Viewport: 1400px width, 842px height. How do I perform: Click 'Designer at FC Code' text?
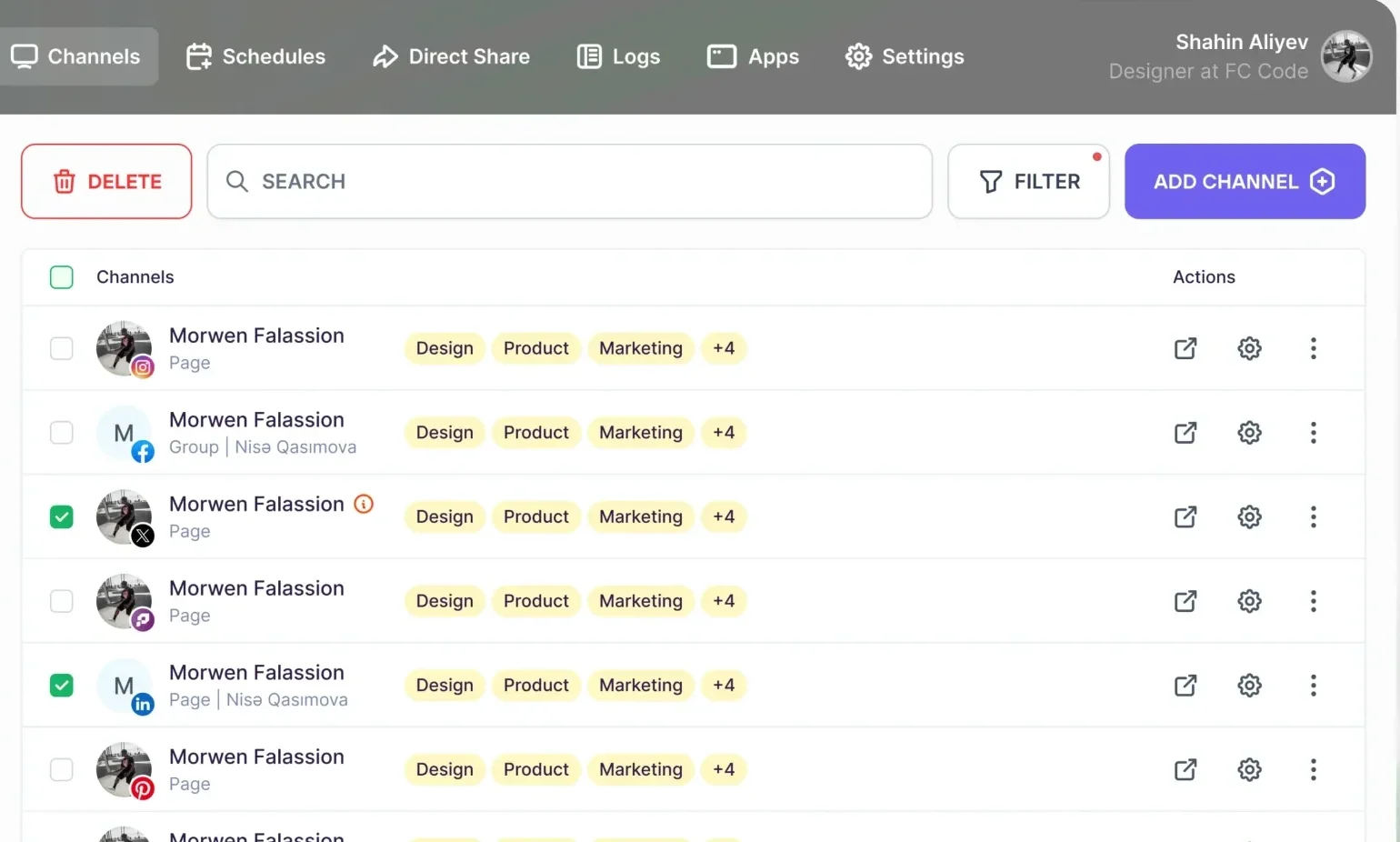[x=1208, y=71]
